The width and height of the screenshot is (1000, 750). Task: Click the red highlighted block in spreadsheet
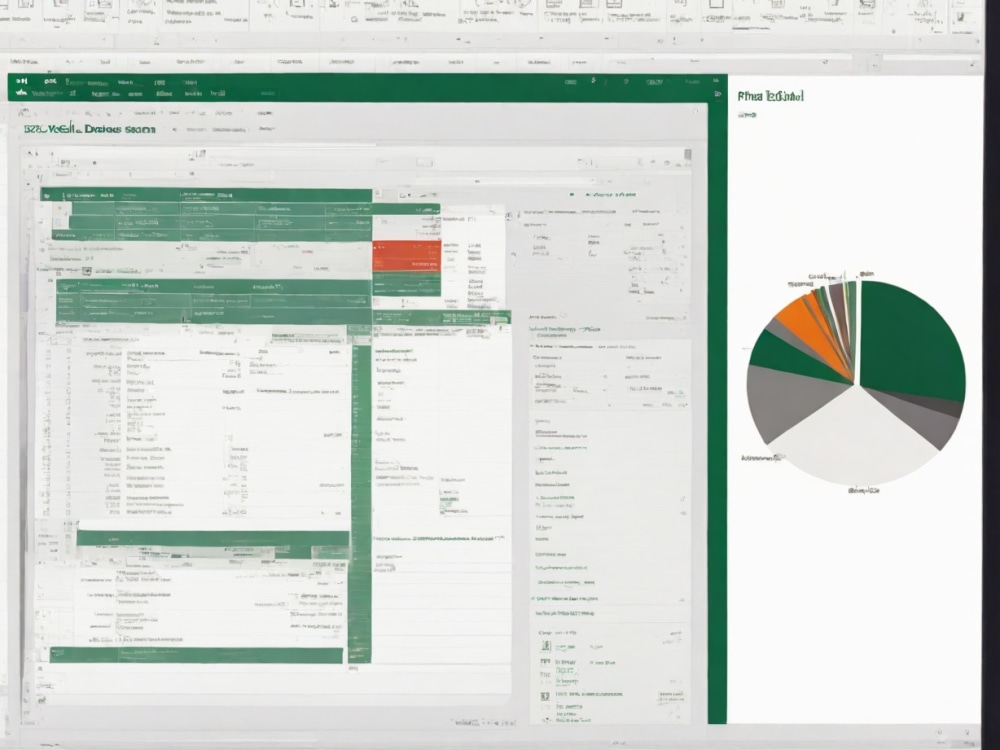(x=406, y=256)
